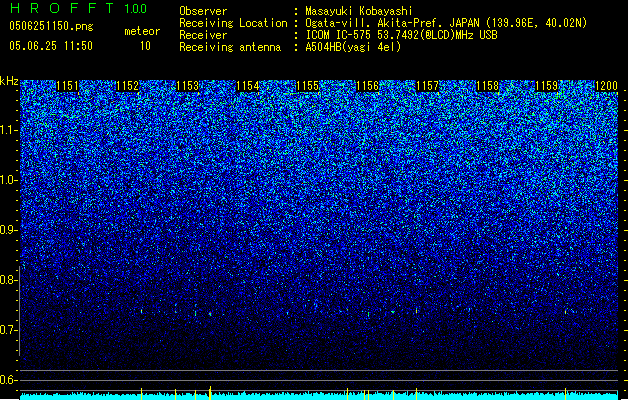Click the Ogata-vill. Akita-Pref. JAPAN location text
Viewport: 629px width, 400px height.
tap(446, 23)
